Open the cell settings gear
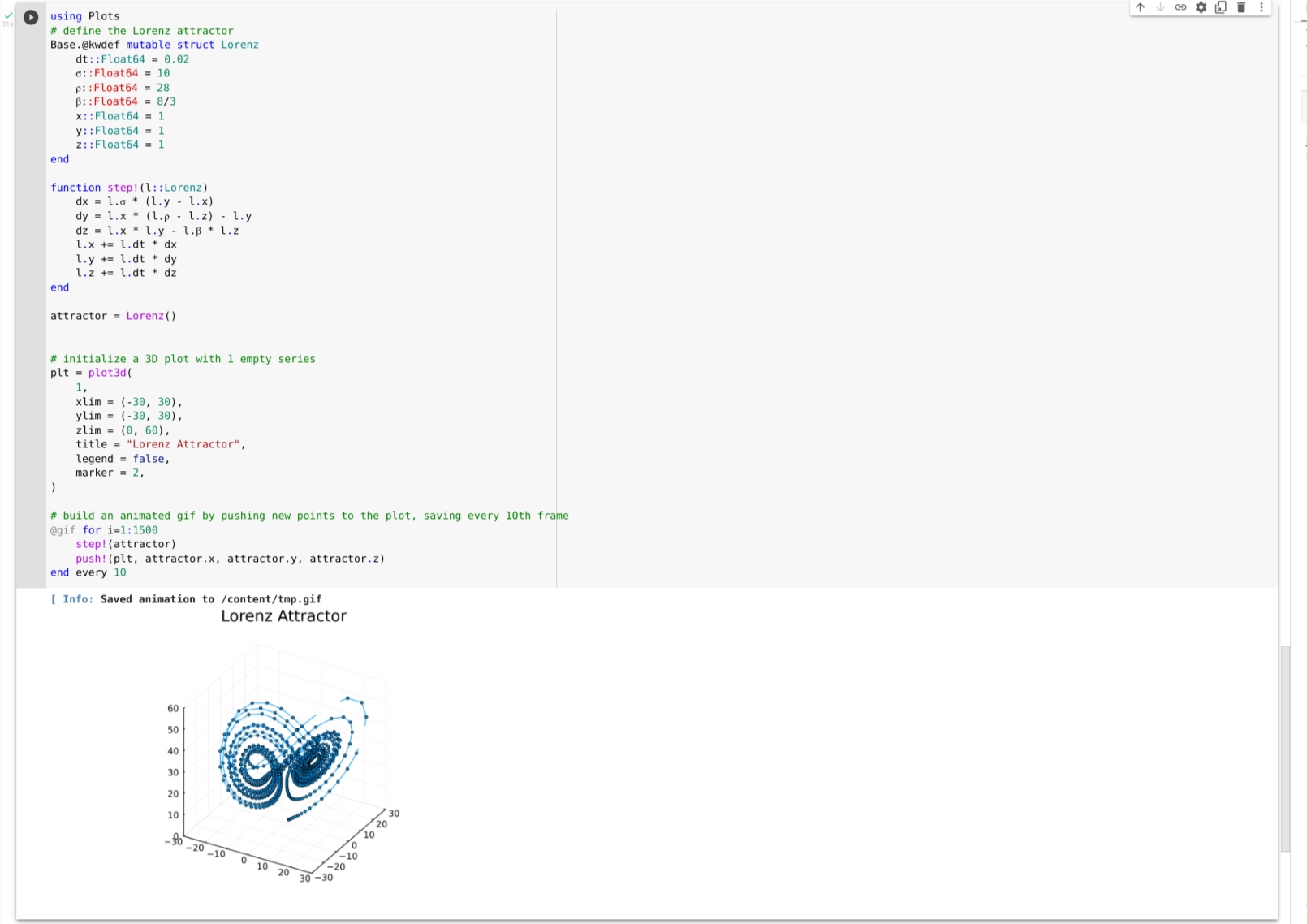This screenshot has height=924, width=1307. point(1201,7)
